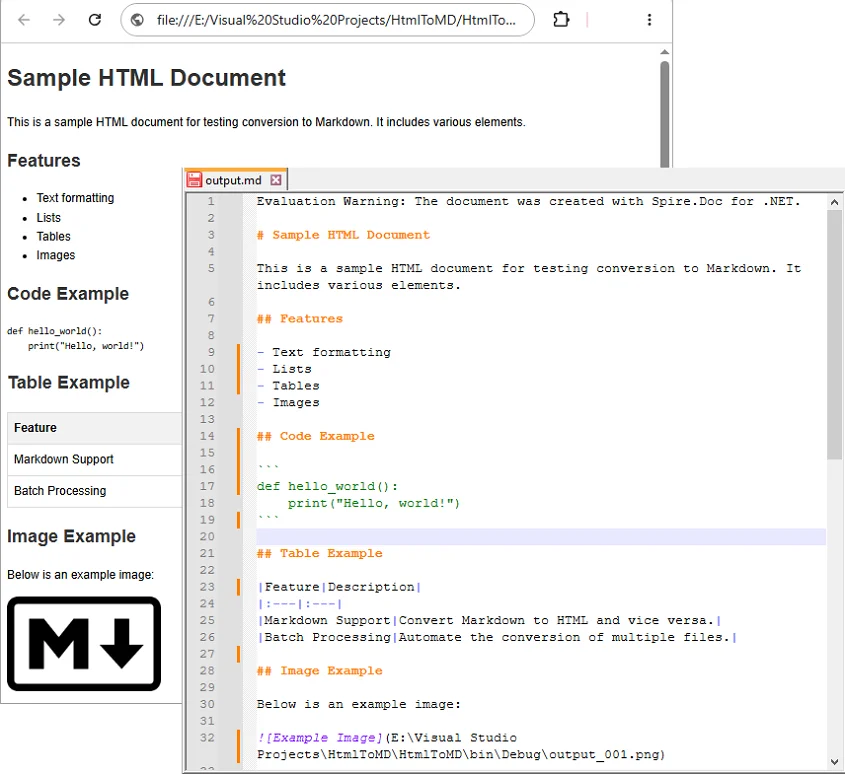Screen dimensions: 845x774
Task: Click the 'Image Example' heading in browser
Action: [x=71, y=537]
